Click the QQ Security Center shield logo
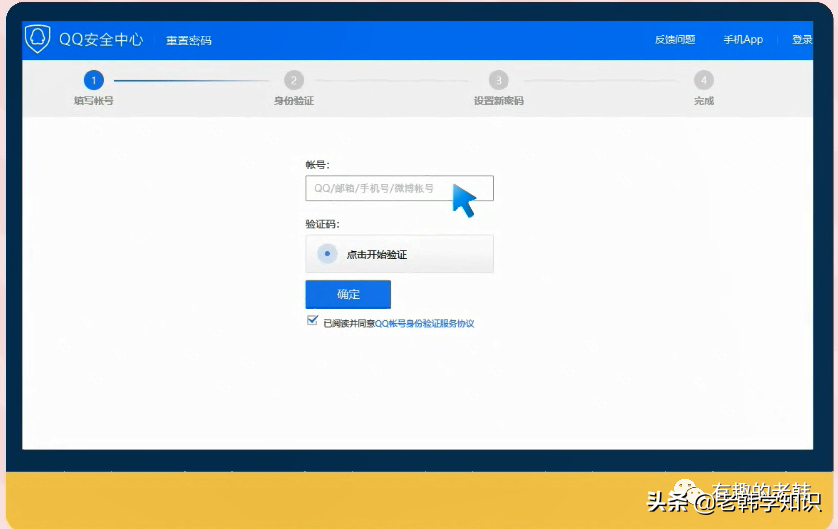Viewport: 838px width, 529px height. tap(37, 39)
